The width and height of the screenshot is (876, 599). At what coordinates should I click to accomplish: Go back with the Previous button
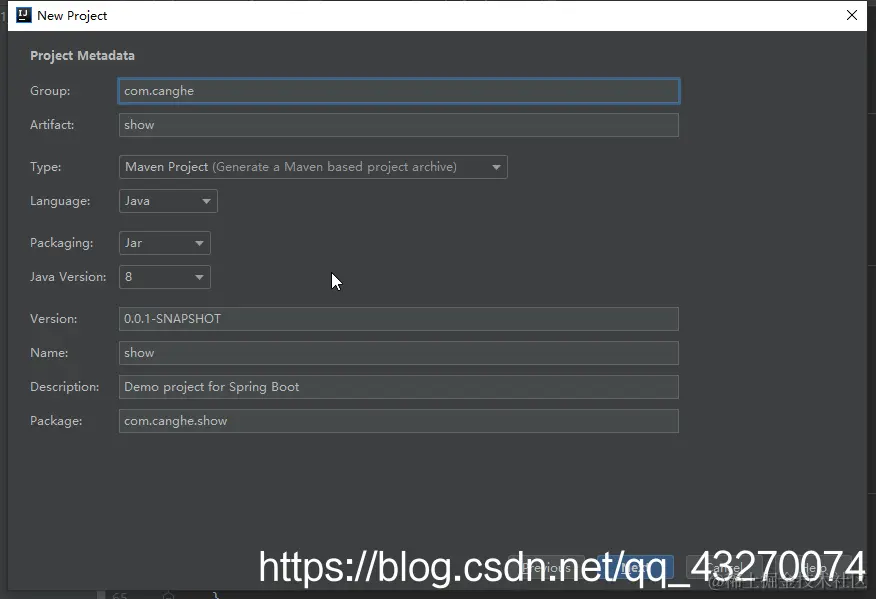tap(547, 568)
